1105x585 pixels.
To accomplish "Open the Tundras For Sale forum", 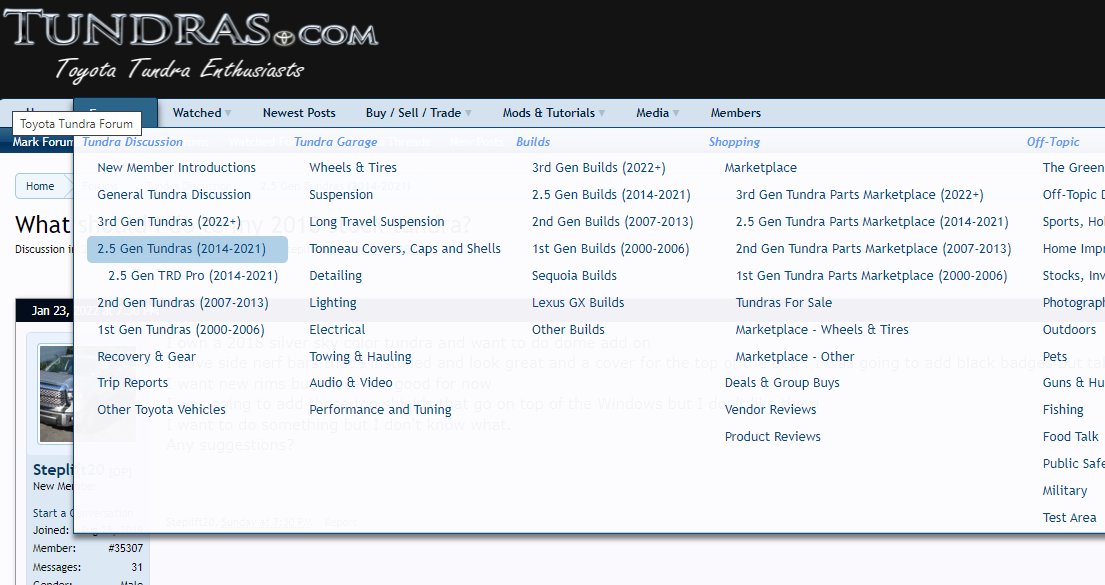I will click(784, 302).
